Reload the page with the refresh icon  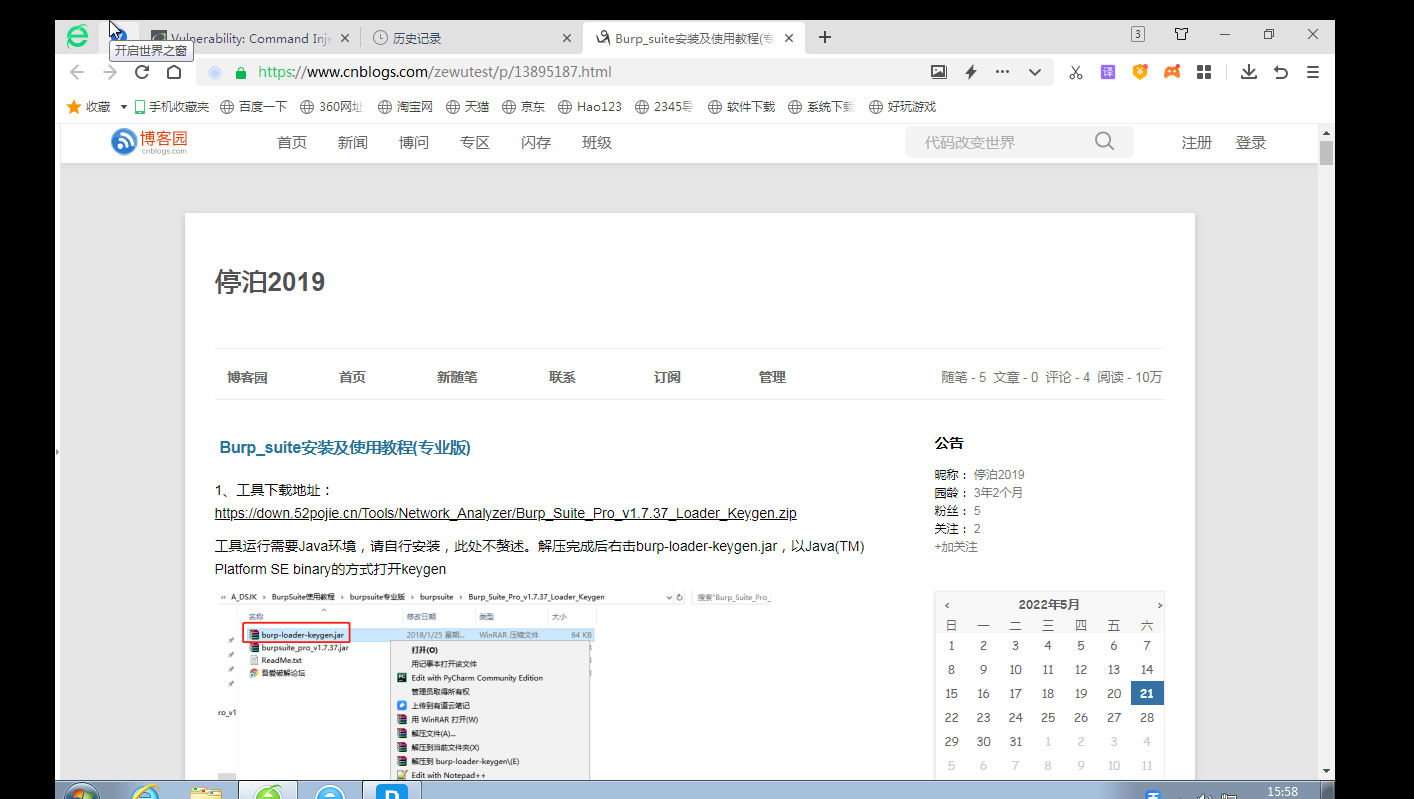coord(142,72)
